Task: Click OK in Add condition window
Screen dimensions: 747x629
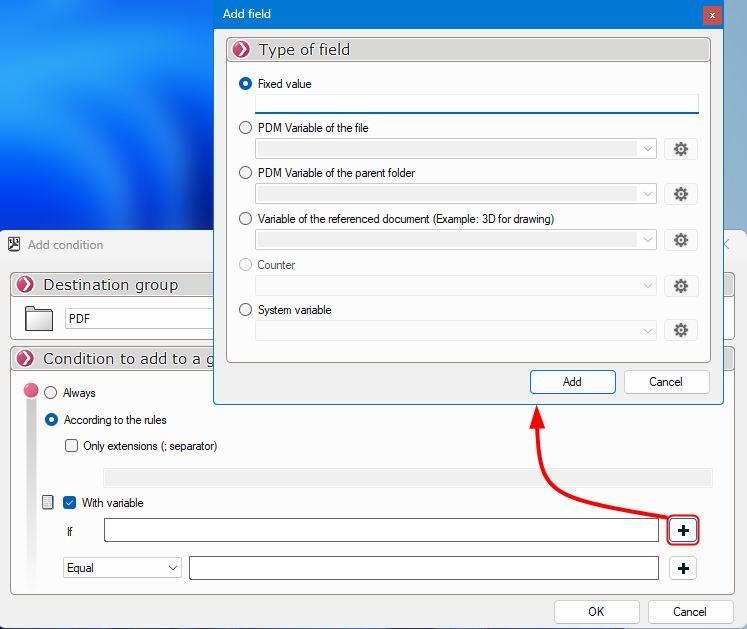Action: click(596, 611)
